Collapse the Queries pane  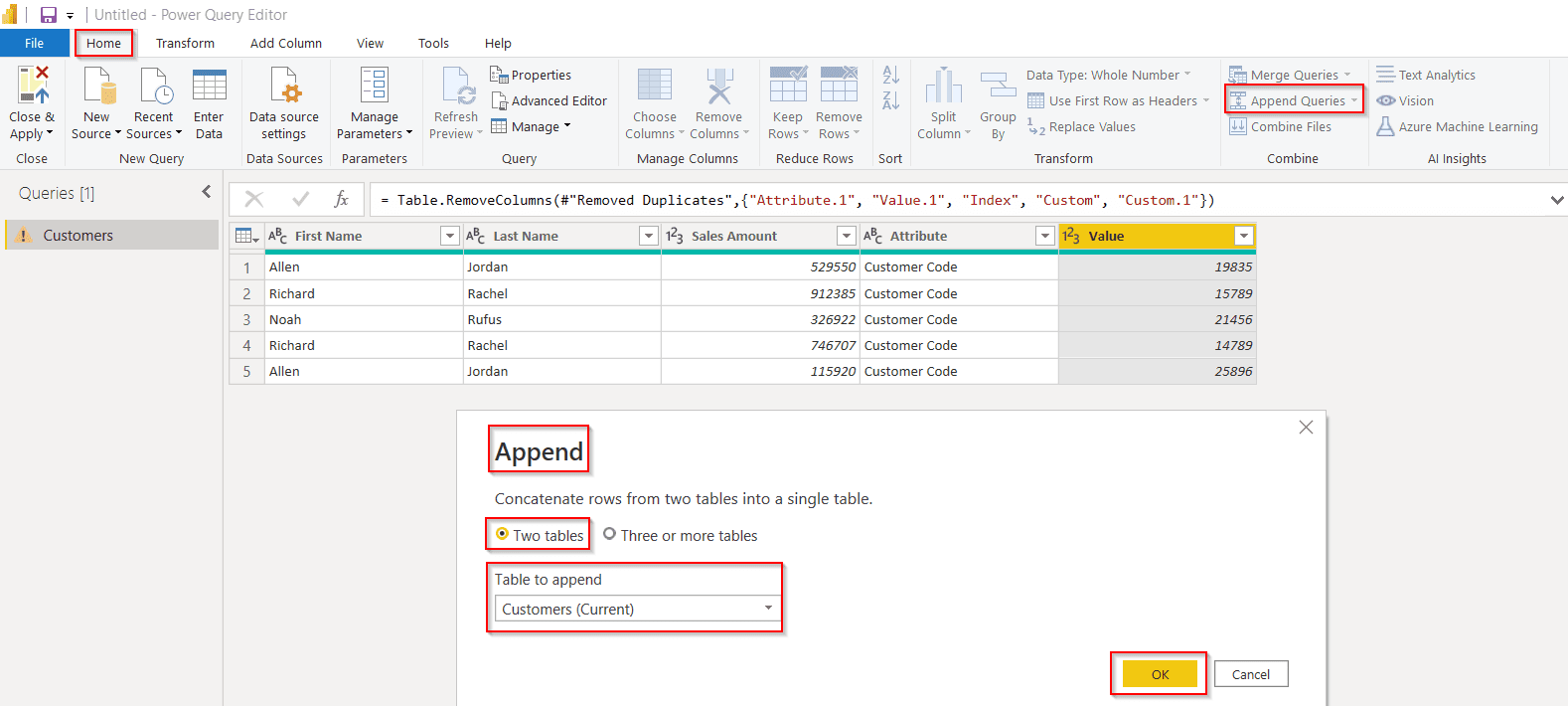(x=207, y=192)
